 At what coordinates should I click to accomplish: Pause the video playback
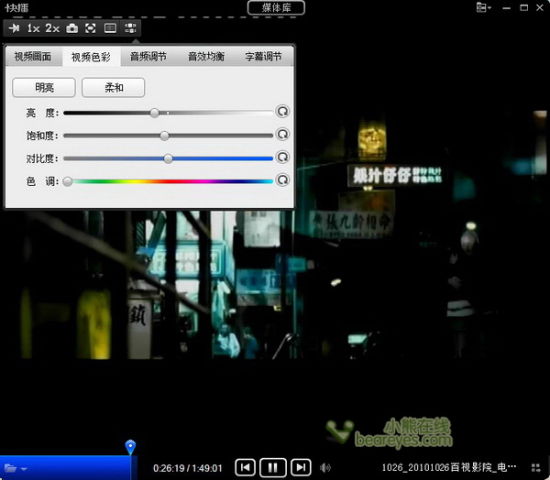pos(273,467)
